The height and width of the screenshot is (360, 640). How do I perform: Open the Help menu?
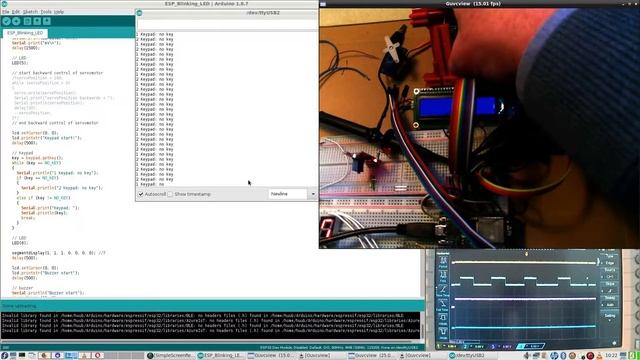[59, 12]
